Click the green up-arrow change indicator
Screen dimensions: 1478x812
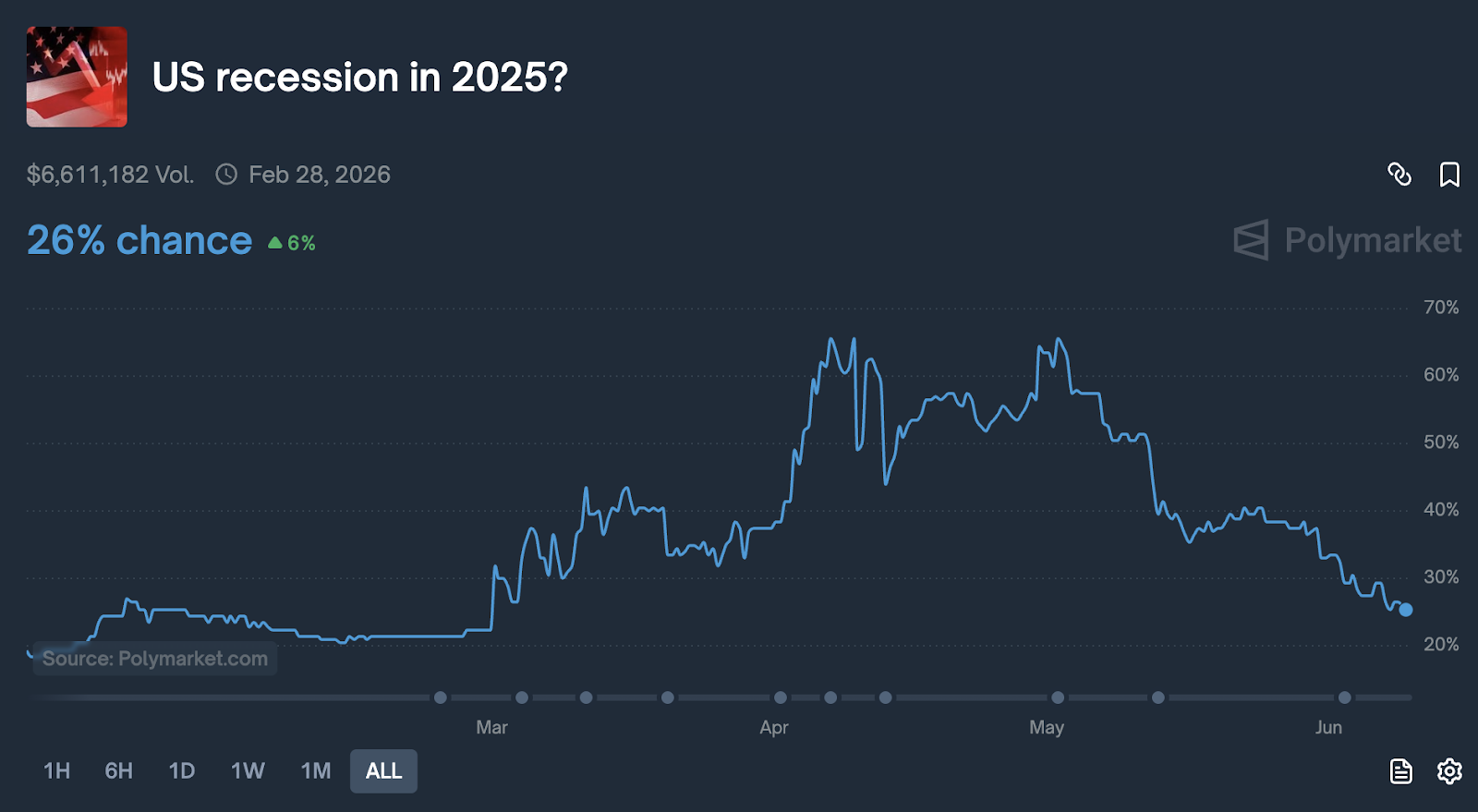pos(275,243)
